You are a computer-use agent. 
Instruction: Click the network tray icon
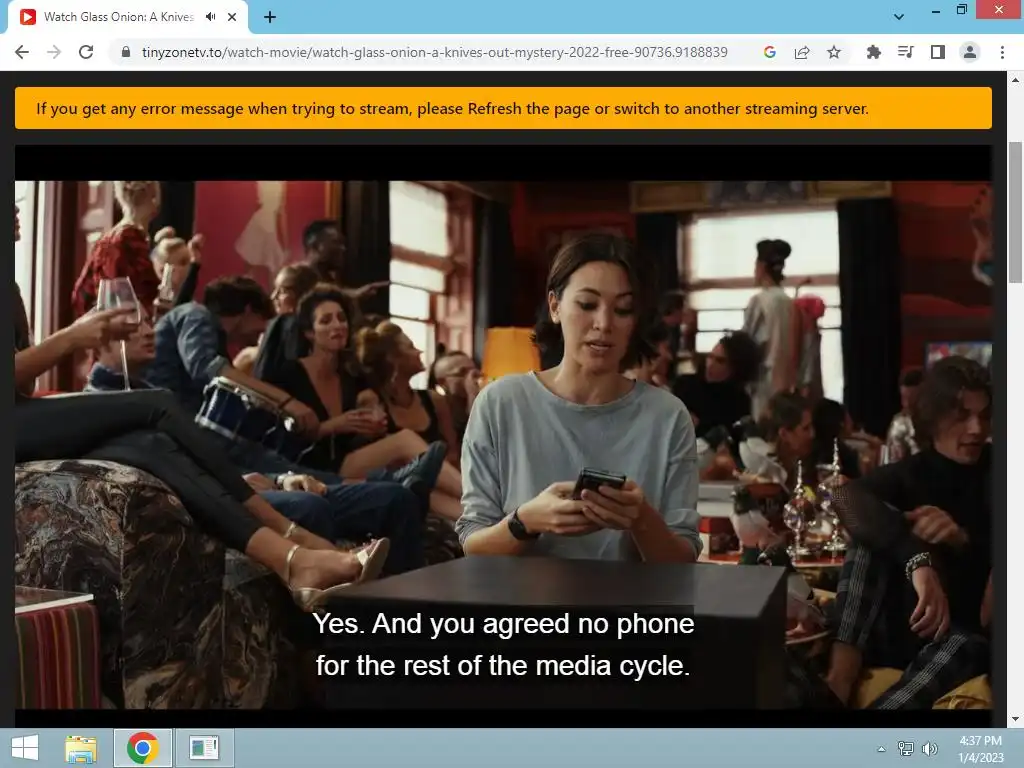tap(906, 748)
